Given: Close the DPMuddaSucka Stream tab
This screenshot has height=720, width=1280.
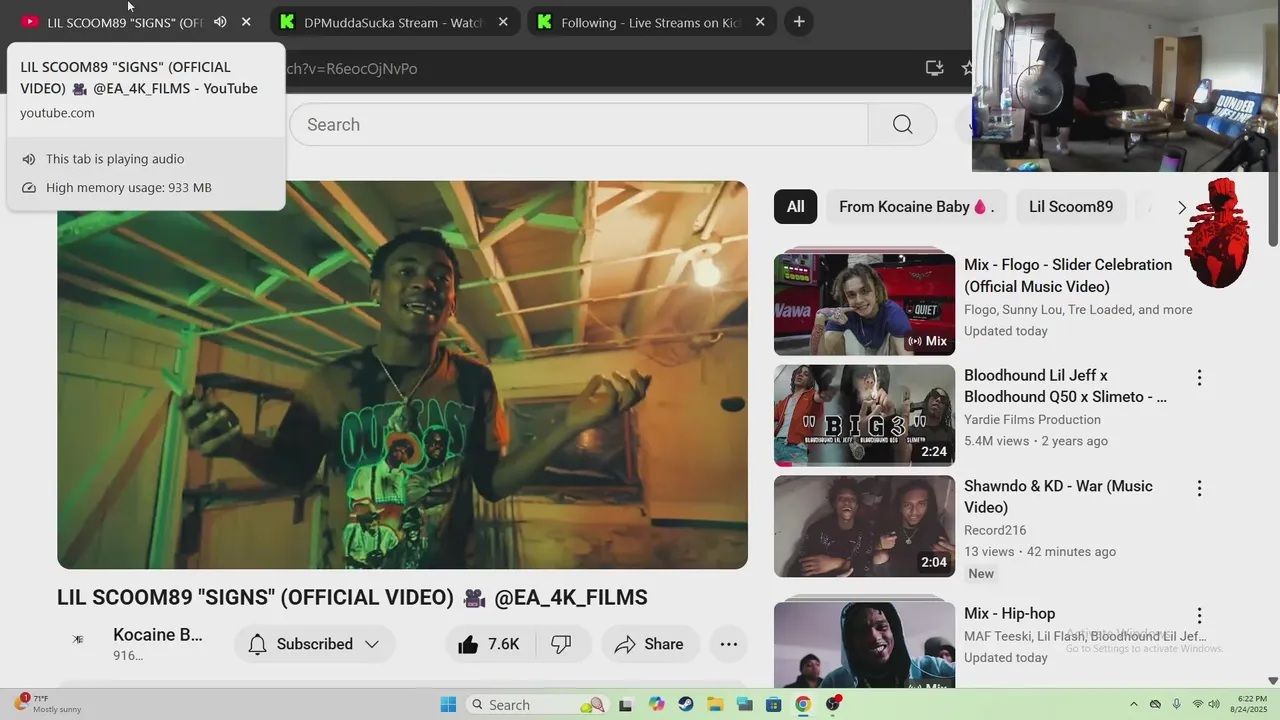Looking at the screenshot, I should point(503,22).
